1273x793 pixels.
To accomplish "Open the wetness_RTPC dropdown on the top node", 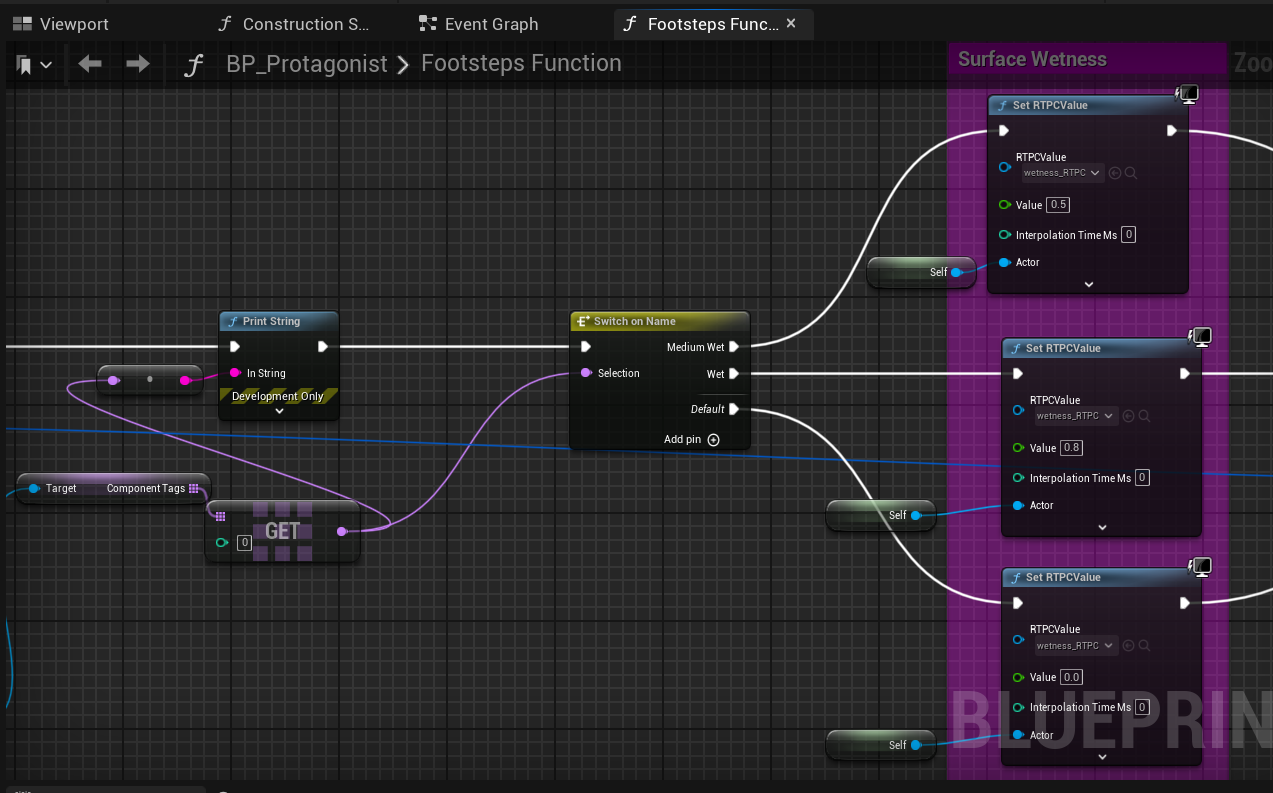I will click(1062, 173).
